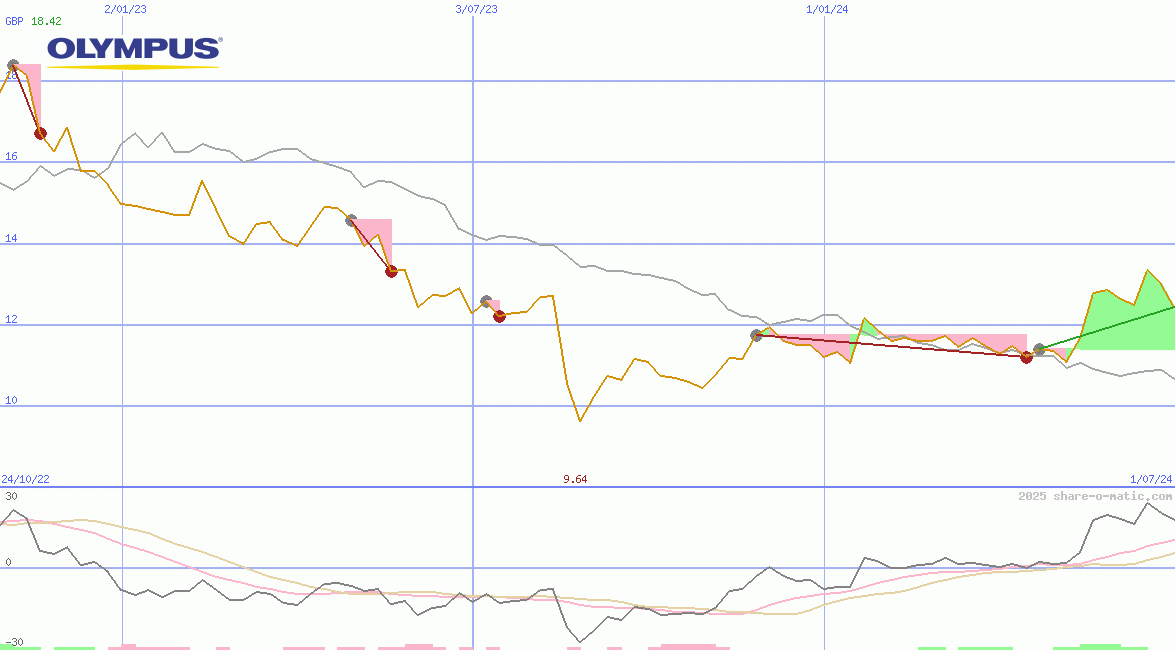Click the grey marker at the chart's top-left start
This screenshot has width=1175, height=650.
coord(12,66)
